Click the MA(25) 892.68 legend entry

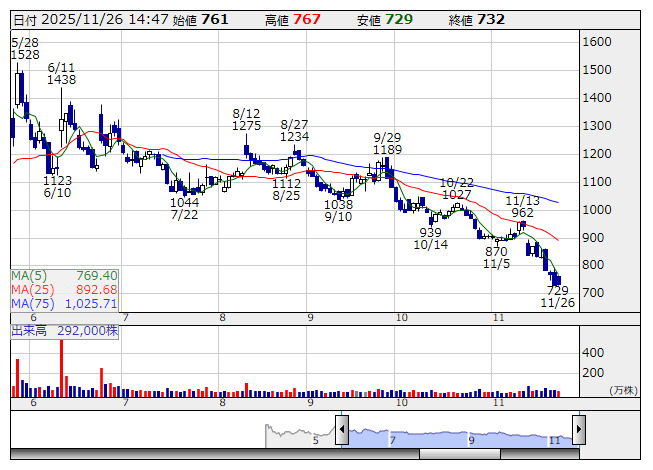point(65,289)
